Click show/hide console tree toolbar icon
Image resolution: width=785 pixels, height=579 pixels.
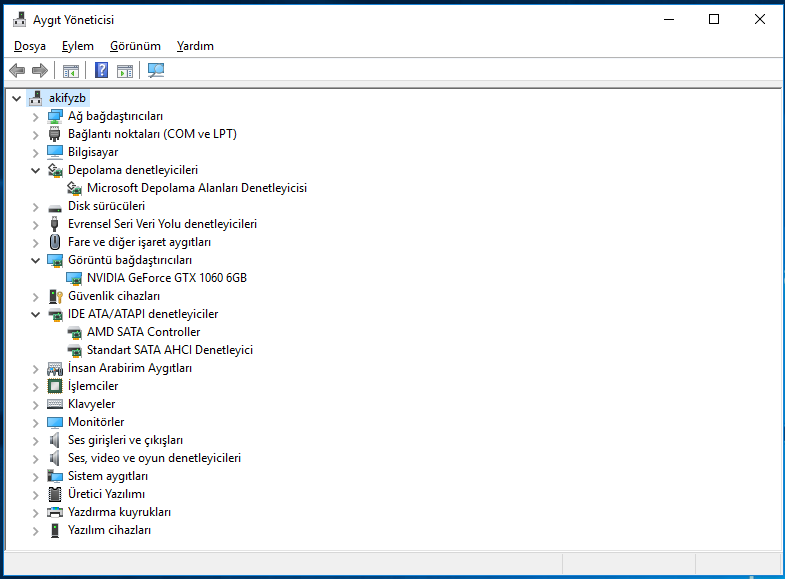(x=71, y=70)
